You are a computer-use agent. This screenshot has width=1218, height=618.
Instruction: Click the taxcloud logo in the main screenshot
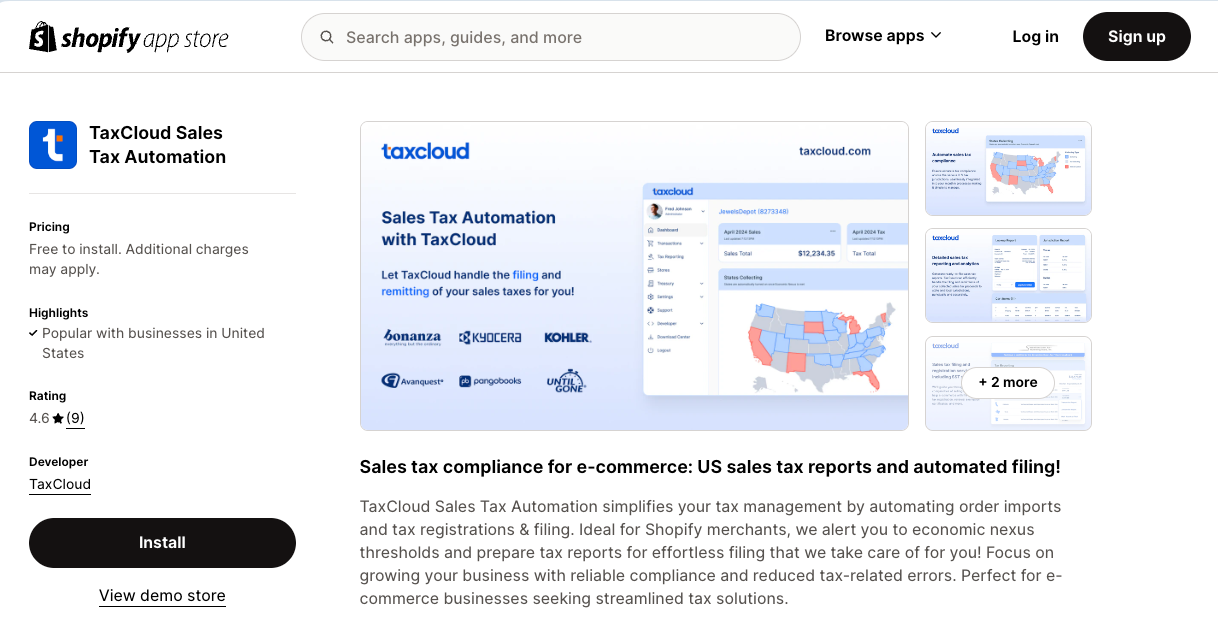click(425, 151)
